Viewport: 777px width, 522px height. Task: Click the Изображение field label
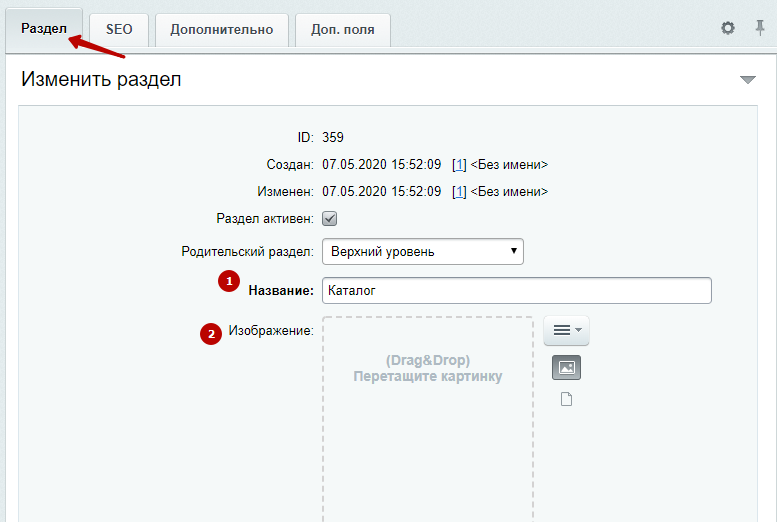pyautogui.click(x=271, y=331)
